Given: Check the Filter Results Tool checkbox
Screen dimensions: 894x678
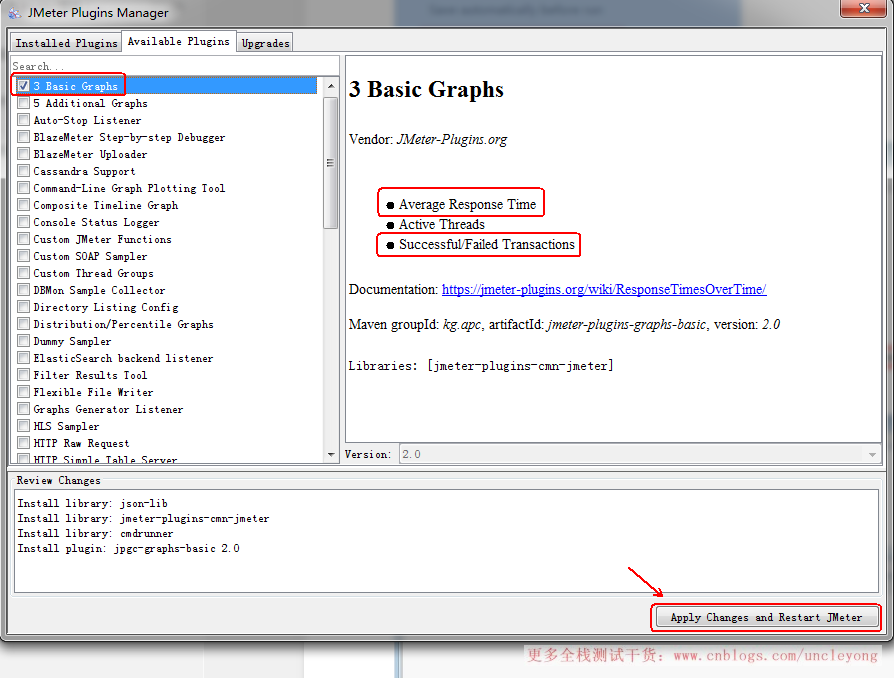Looking at the screenshot, I should pos(23,375).
